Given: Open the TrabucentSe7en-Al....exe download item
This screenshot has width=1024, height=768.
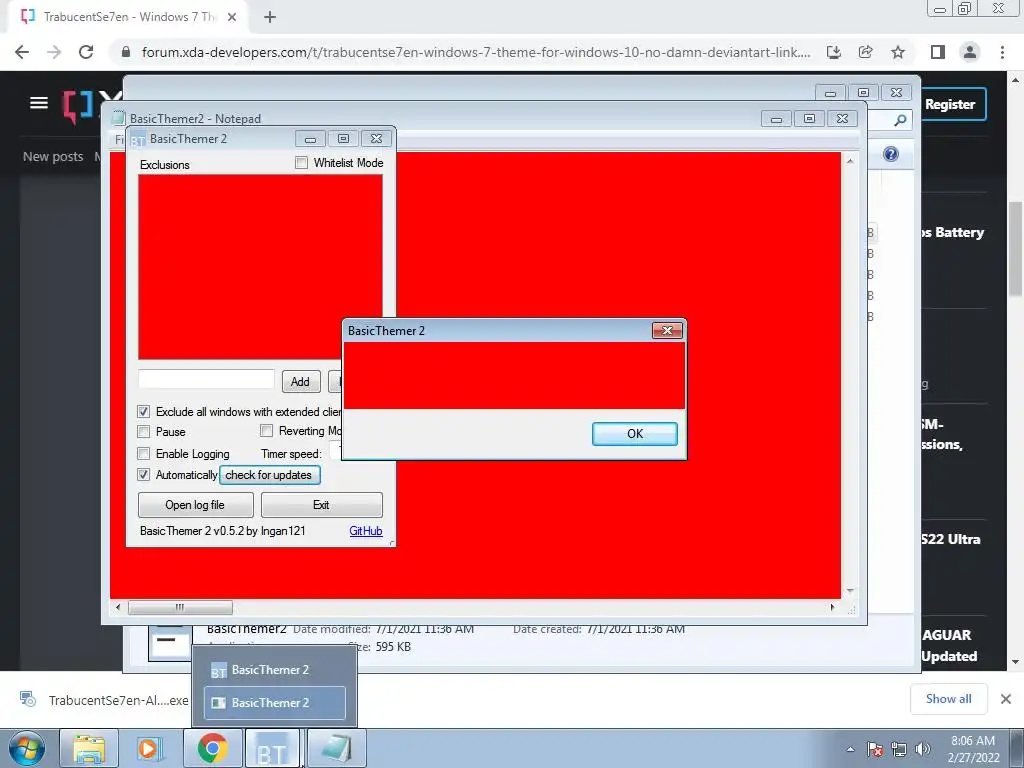Looking at the screenshot, I should point(104,700).
